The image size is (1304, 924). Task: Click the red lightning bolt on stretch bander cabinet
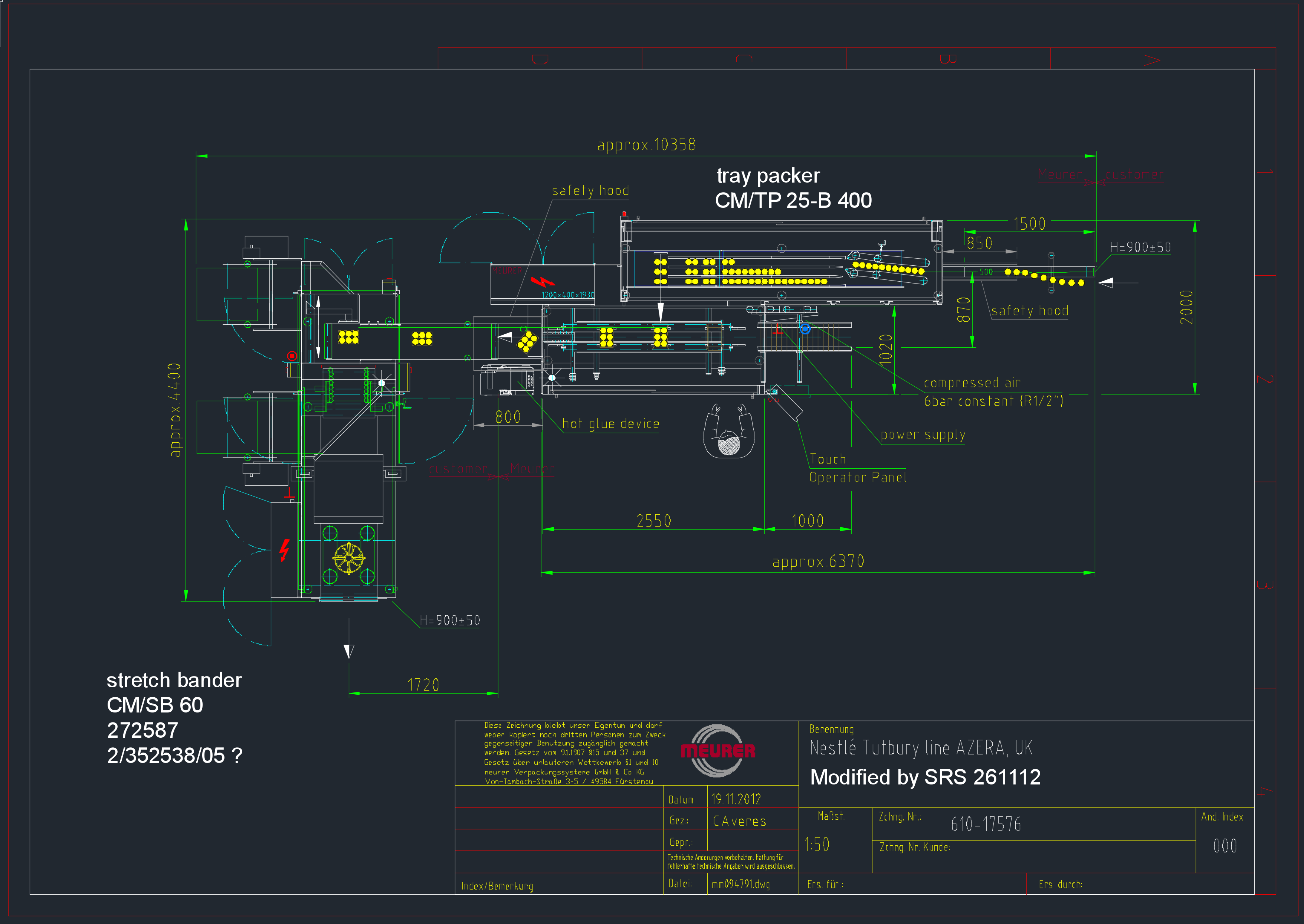click(284, 550)
